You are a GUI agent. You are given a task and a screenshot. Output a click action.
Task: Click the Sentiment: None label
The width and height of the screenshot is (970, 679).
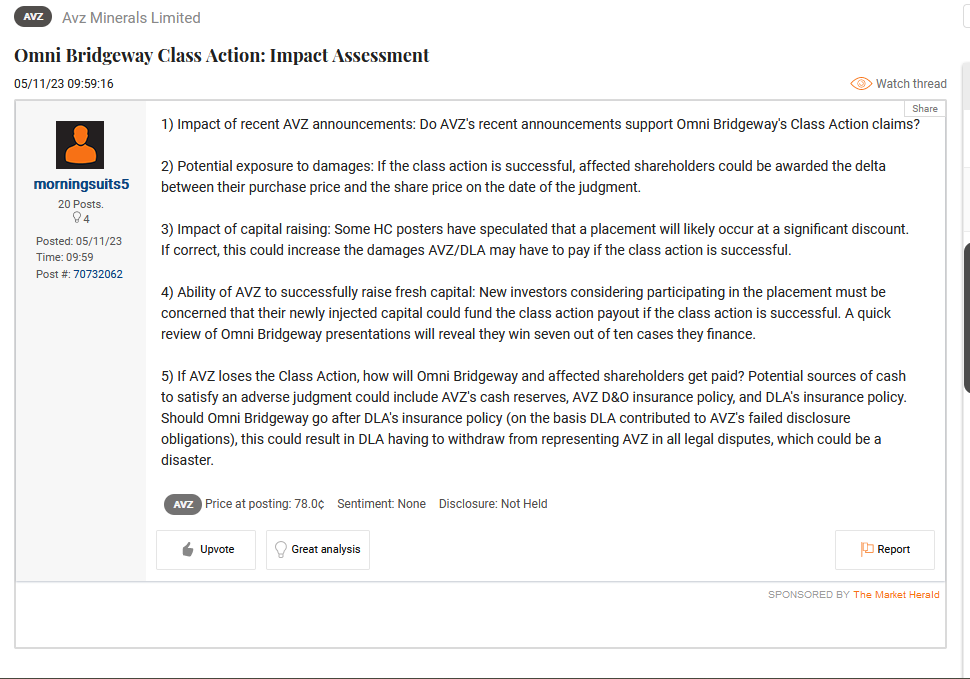(x=381, y=504)
